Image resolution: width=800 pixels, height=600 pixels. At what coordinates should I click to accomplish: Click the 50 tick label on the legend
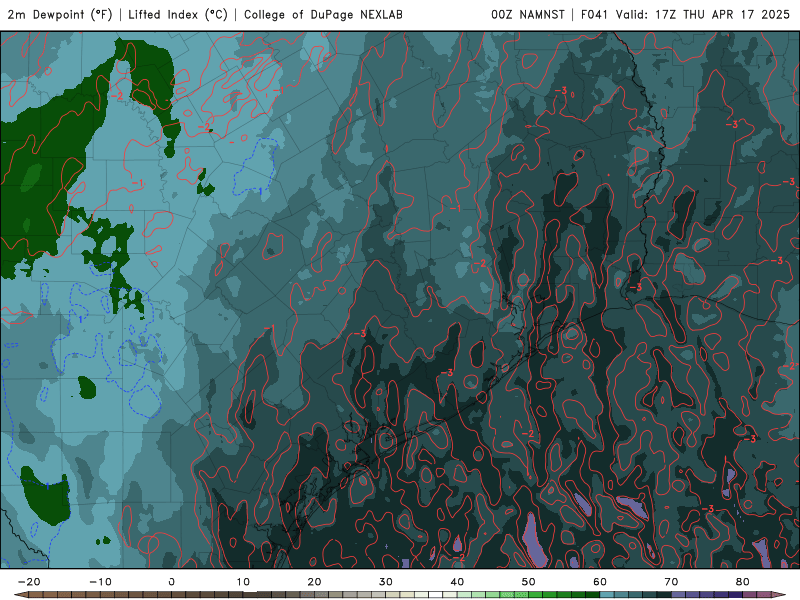[529, 582]
